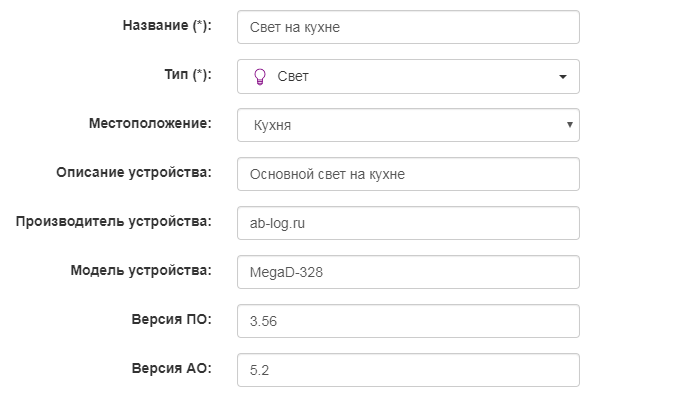Click the 'Версия АО:' label

(x=172, y=368)
